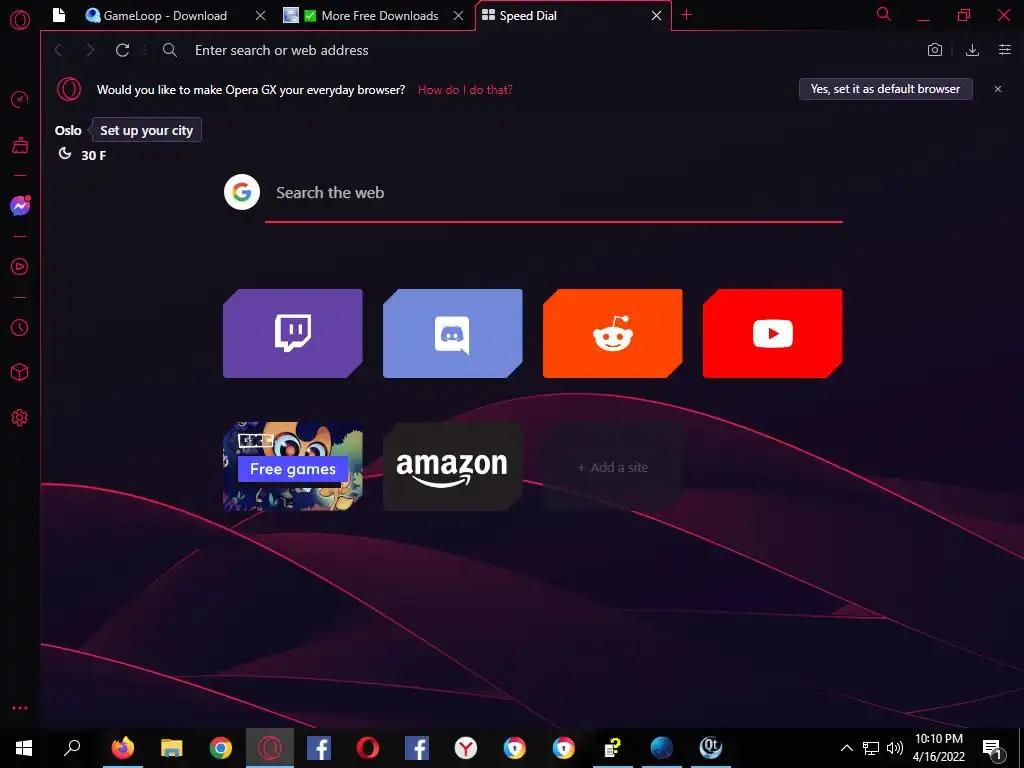Open the notification action center

click(x=992, y=748)
